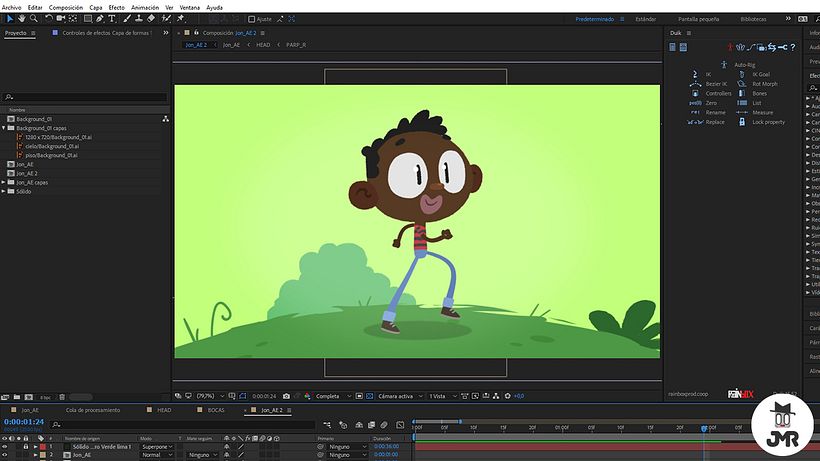Select the Hand tool
Viewport: 820px width, 461px height.
click(22, 19)
